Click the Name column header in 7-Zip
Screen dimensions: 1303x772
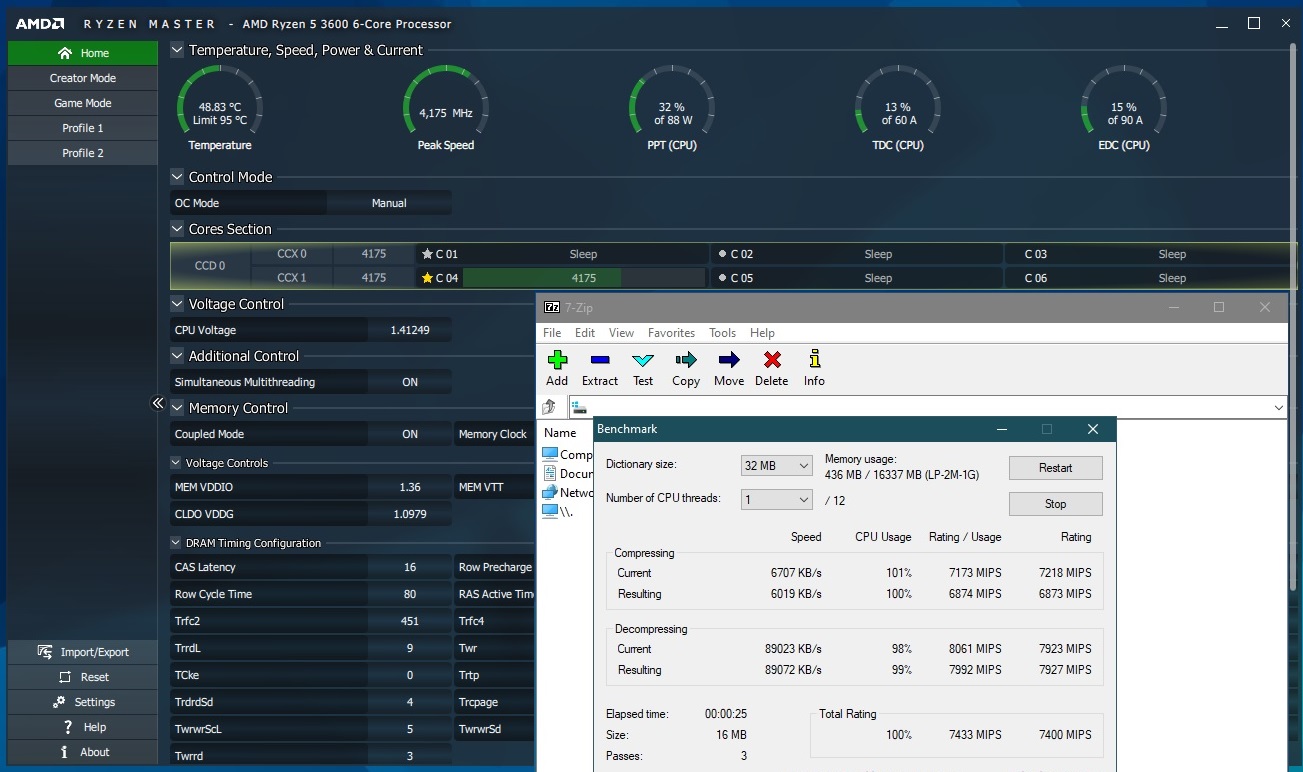coord(560,433)
